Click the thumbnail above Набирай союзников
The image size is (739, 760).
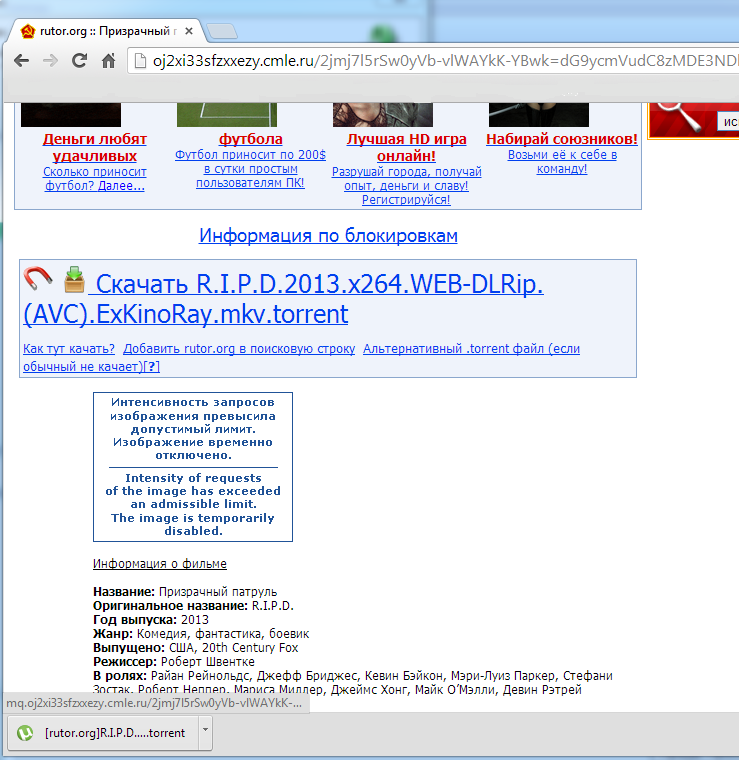[x=539, y=115]
